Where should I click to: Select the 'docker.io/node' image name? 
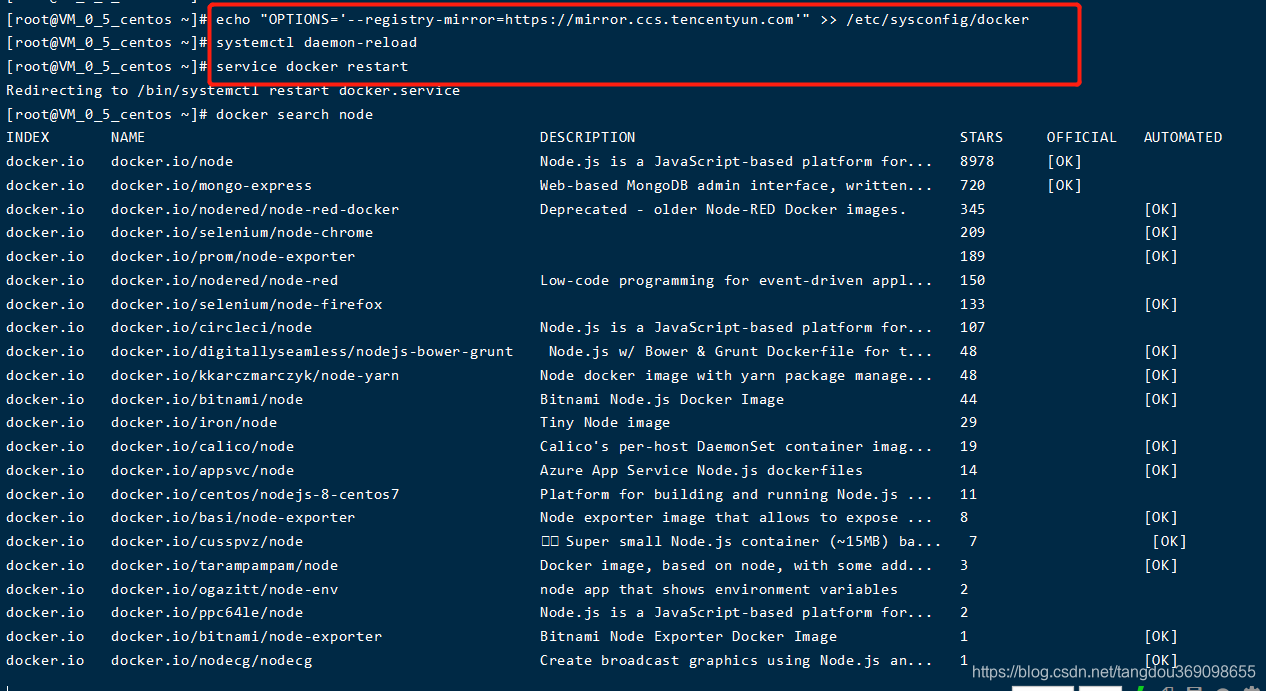(172, 161)
